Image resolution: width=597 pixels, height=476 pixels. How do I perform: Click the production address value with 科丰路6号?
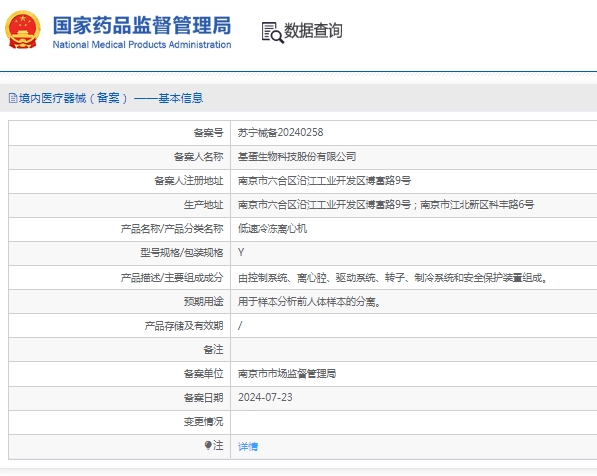386,204
